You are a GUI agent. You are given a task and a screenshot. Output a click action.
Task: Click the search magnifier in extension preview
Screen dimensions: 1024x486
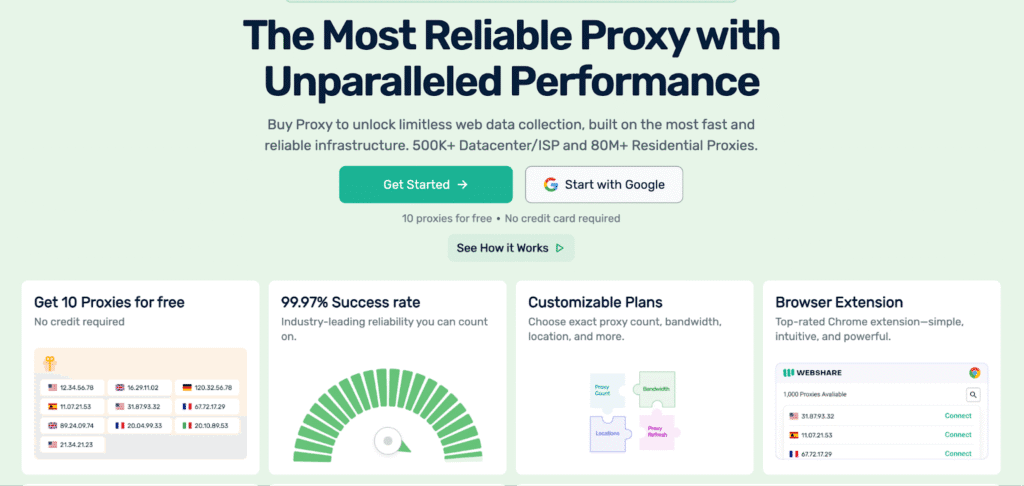click(x=973, y=395)
